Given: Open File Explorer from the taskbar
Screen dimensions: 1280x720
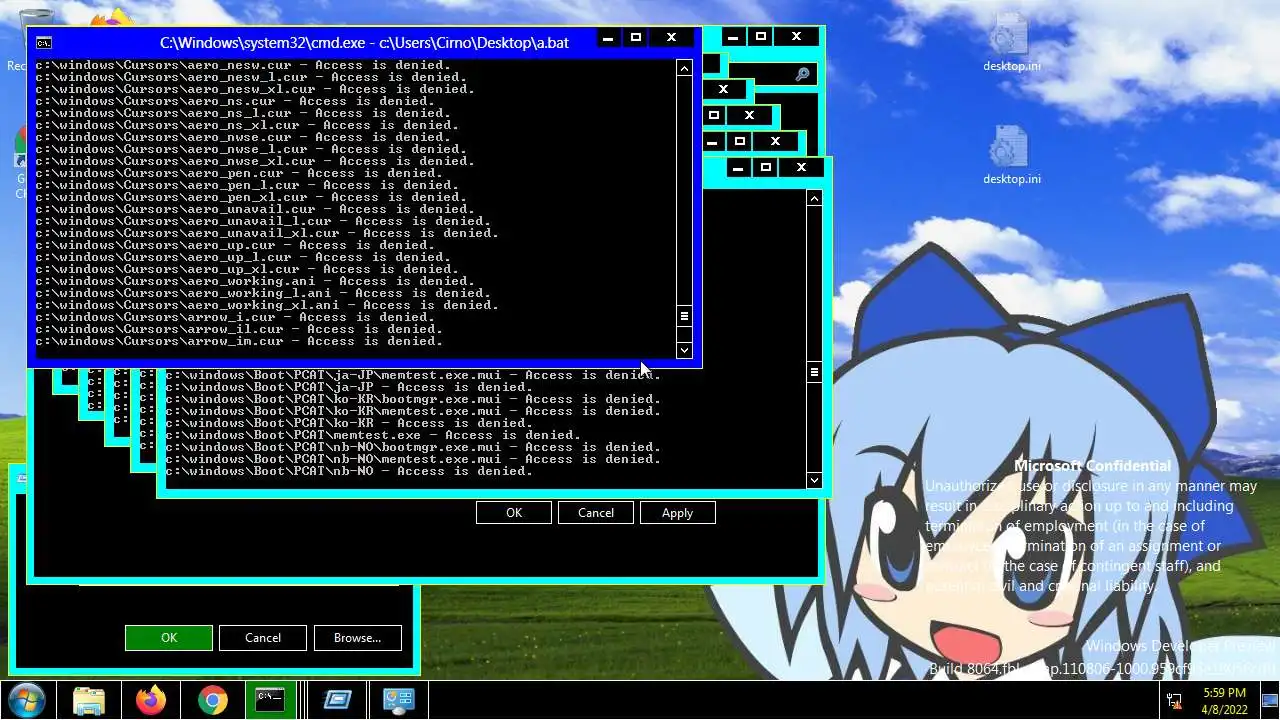Looking at the screenshot, I should pos(89,700).
